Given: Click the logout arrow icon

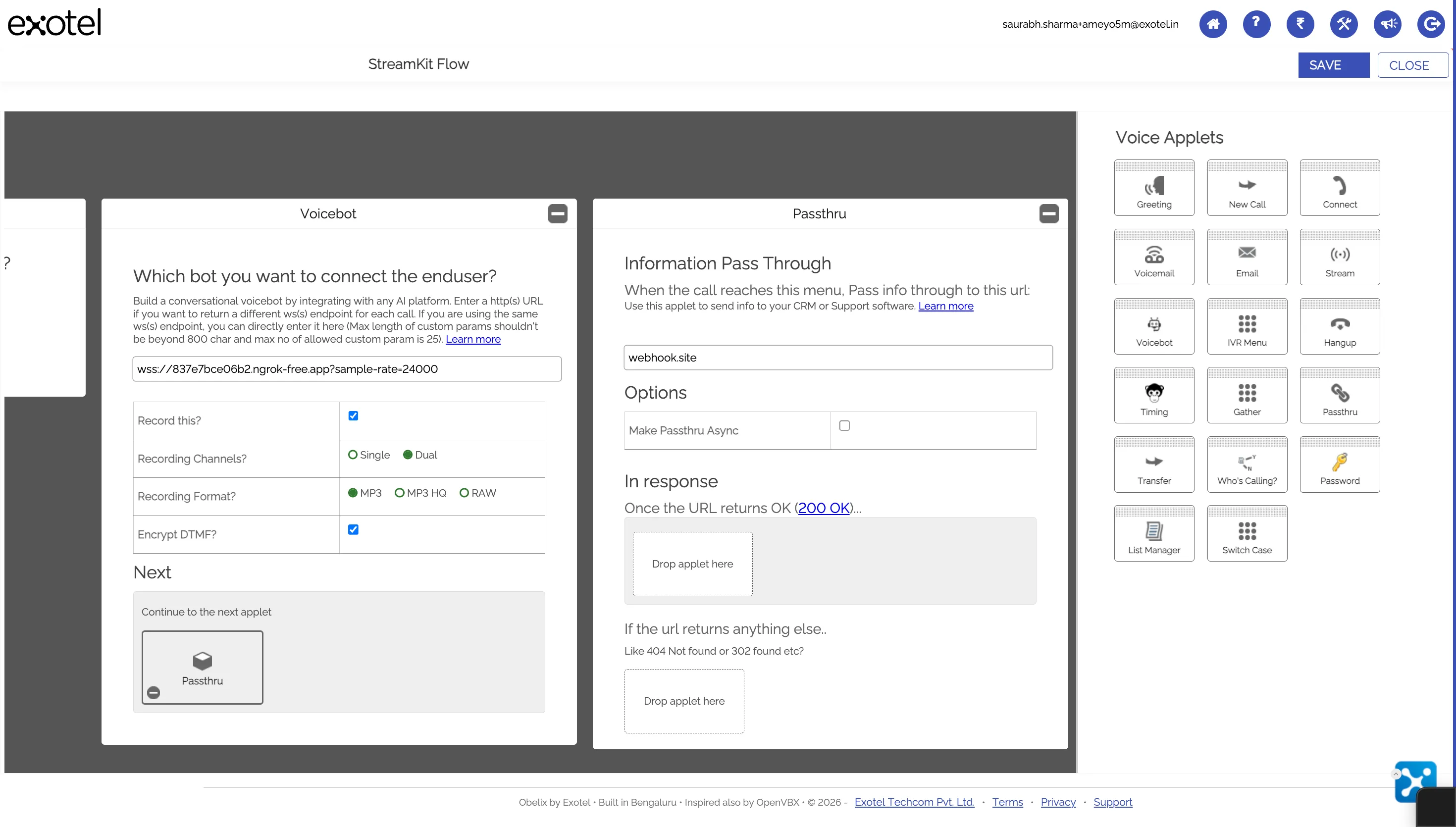Looking at the screenshot, I should [x=1431, y=24].
